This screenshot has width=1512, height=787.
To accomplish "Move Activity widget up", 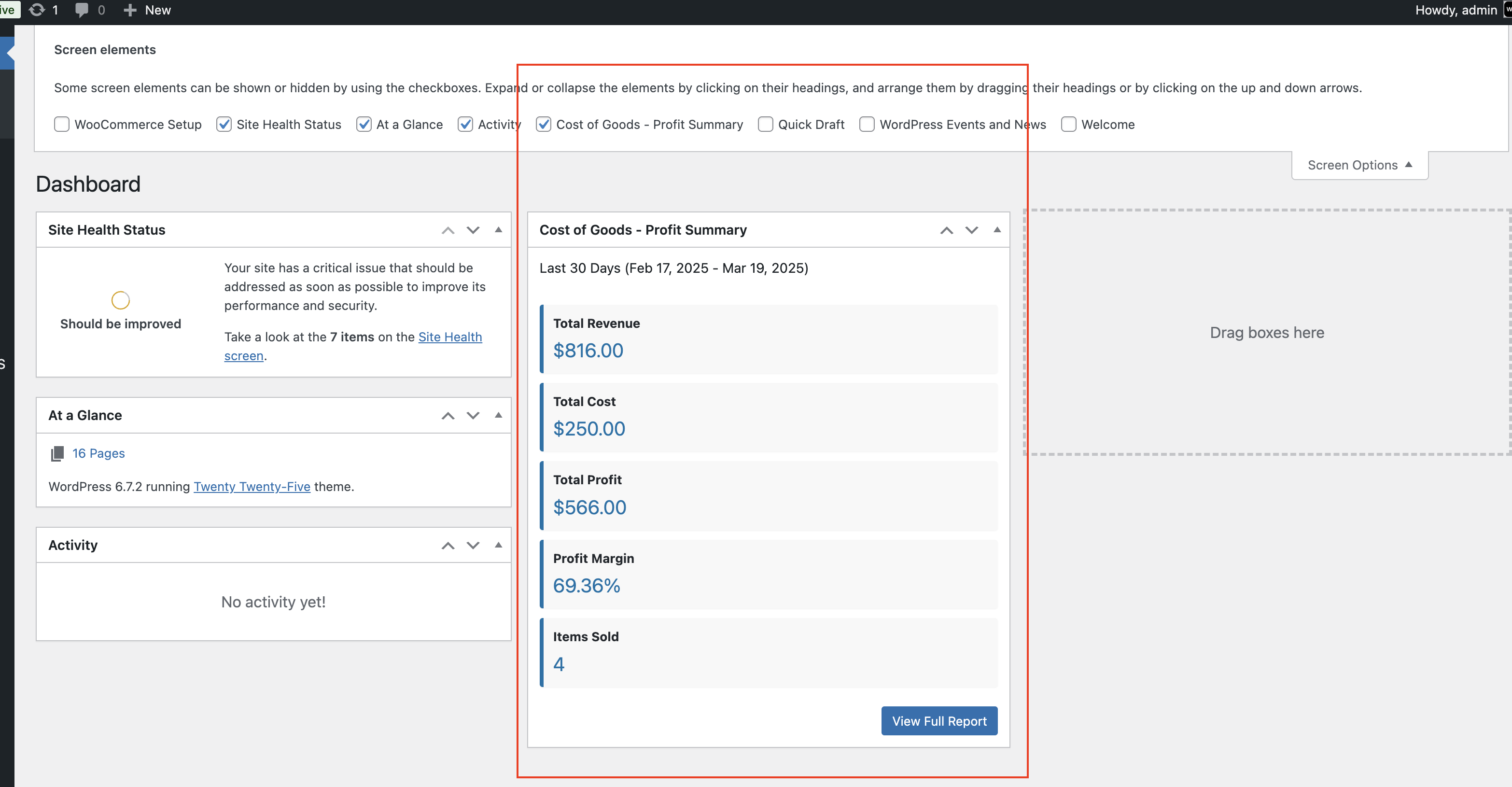I will (x=448, y=545).
